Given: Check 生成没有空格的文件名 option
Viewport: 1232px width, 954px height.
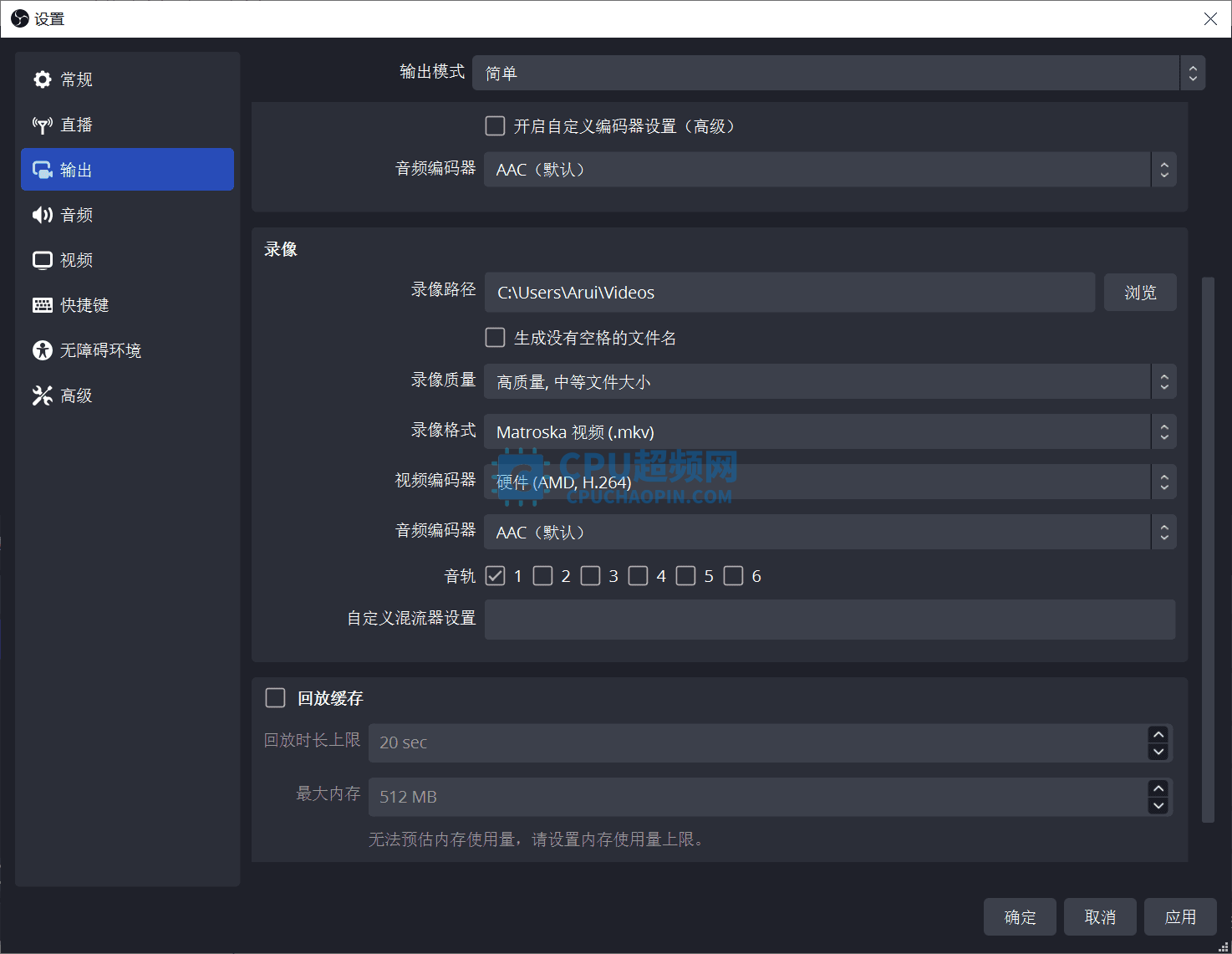Looking at the screenshot, I should (495, 338).
